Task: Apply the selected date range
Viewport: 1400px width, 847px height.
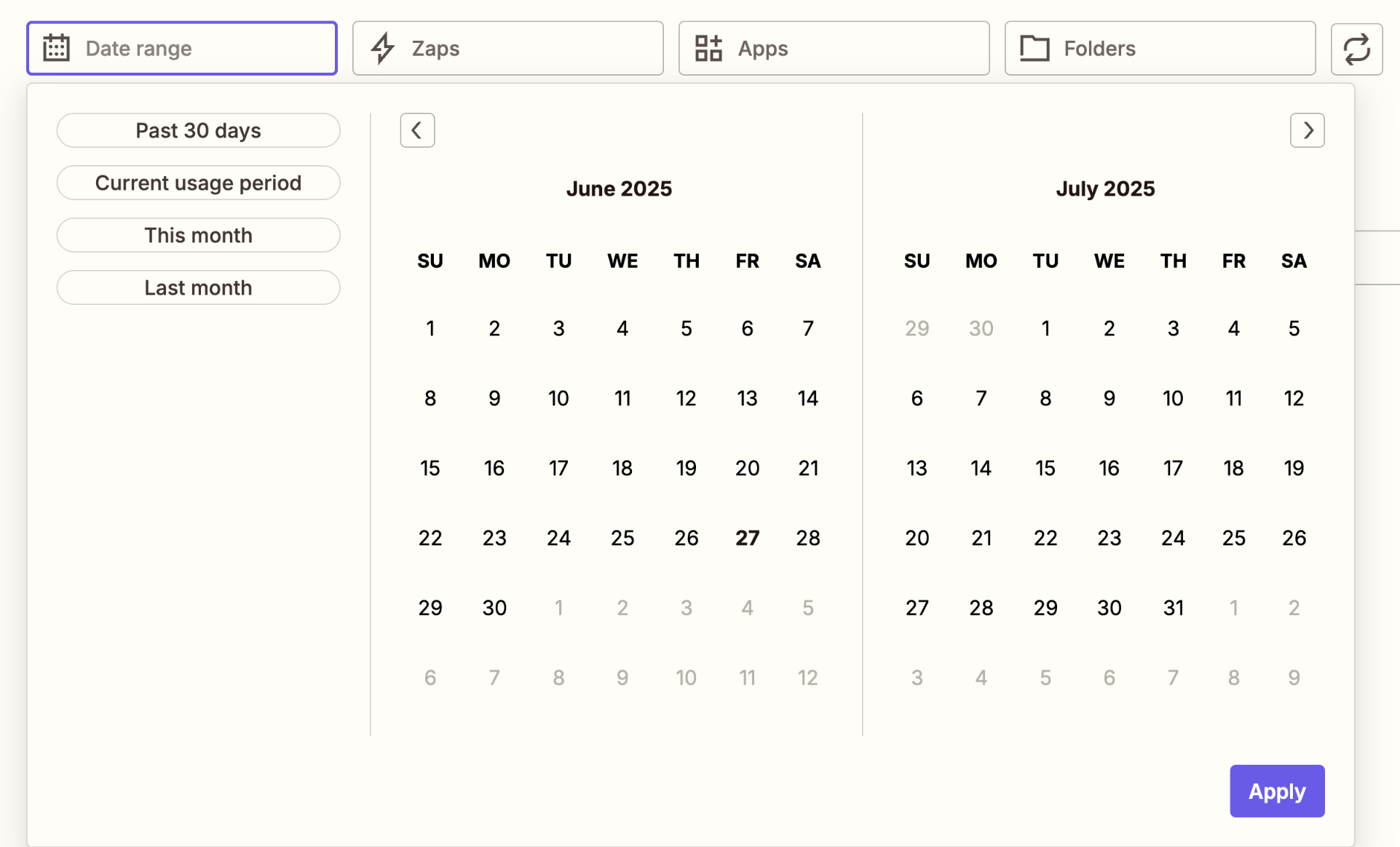Action: click(x=1277, y=791)
